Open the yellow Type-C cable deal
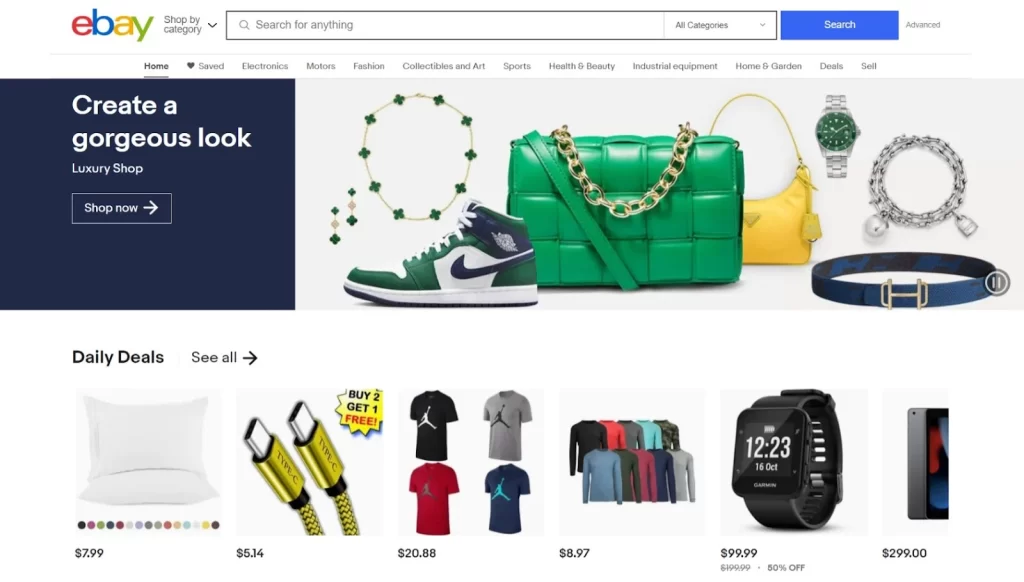 click(310, 462)
